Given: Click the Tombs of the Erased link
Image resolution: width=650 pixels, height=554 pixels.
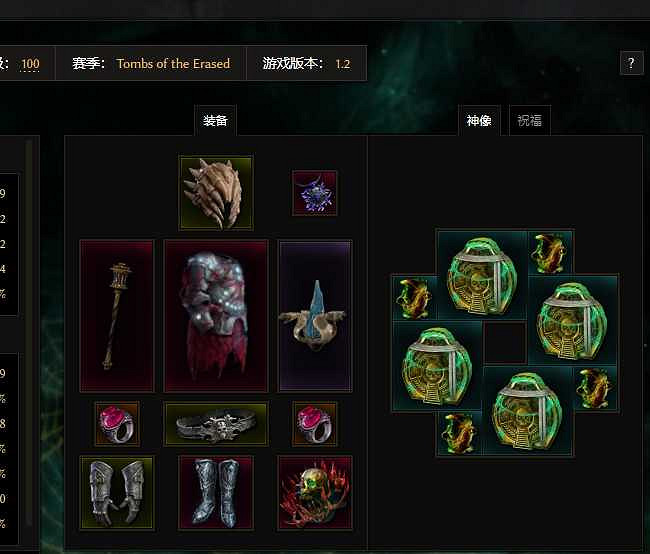Looking at the screenshot, I should pos(173,63).
